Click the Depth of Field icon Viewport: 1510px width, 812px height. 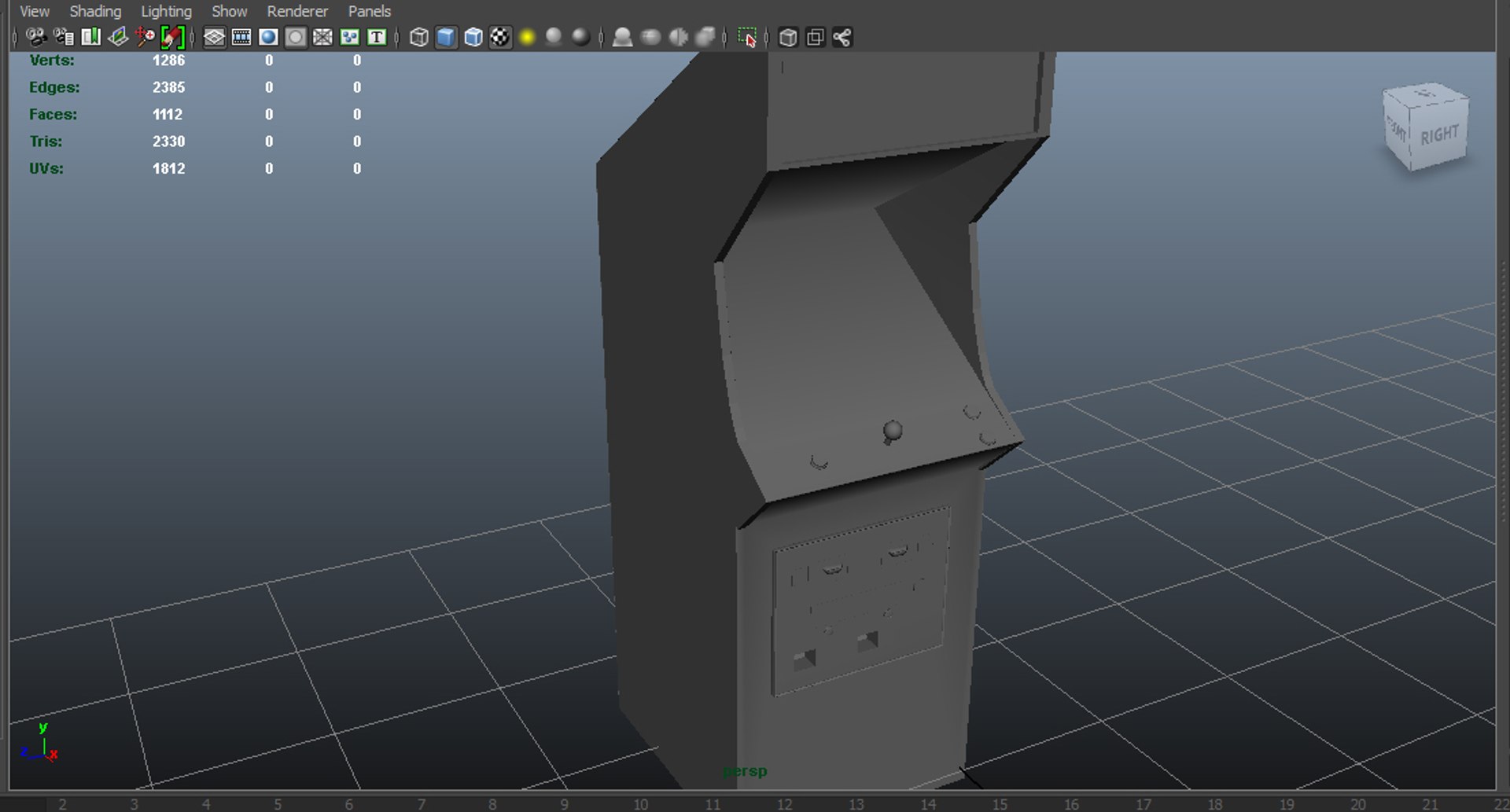(x=705, y=37)
